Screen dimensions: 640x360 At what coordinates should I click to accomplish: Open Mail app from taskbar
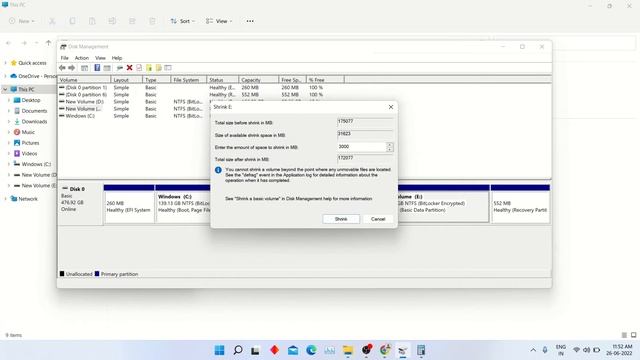(x=293, y=350)
